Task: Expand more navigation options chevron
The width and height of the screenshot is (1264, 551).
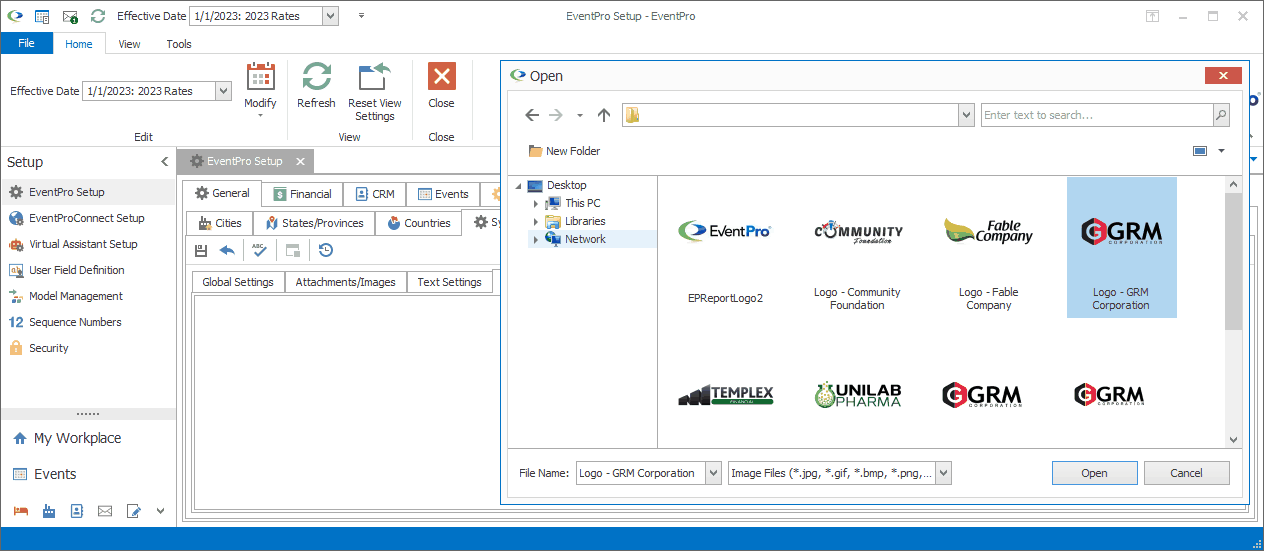Action: pyautogui.click(x=160, y=511)
